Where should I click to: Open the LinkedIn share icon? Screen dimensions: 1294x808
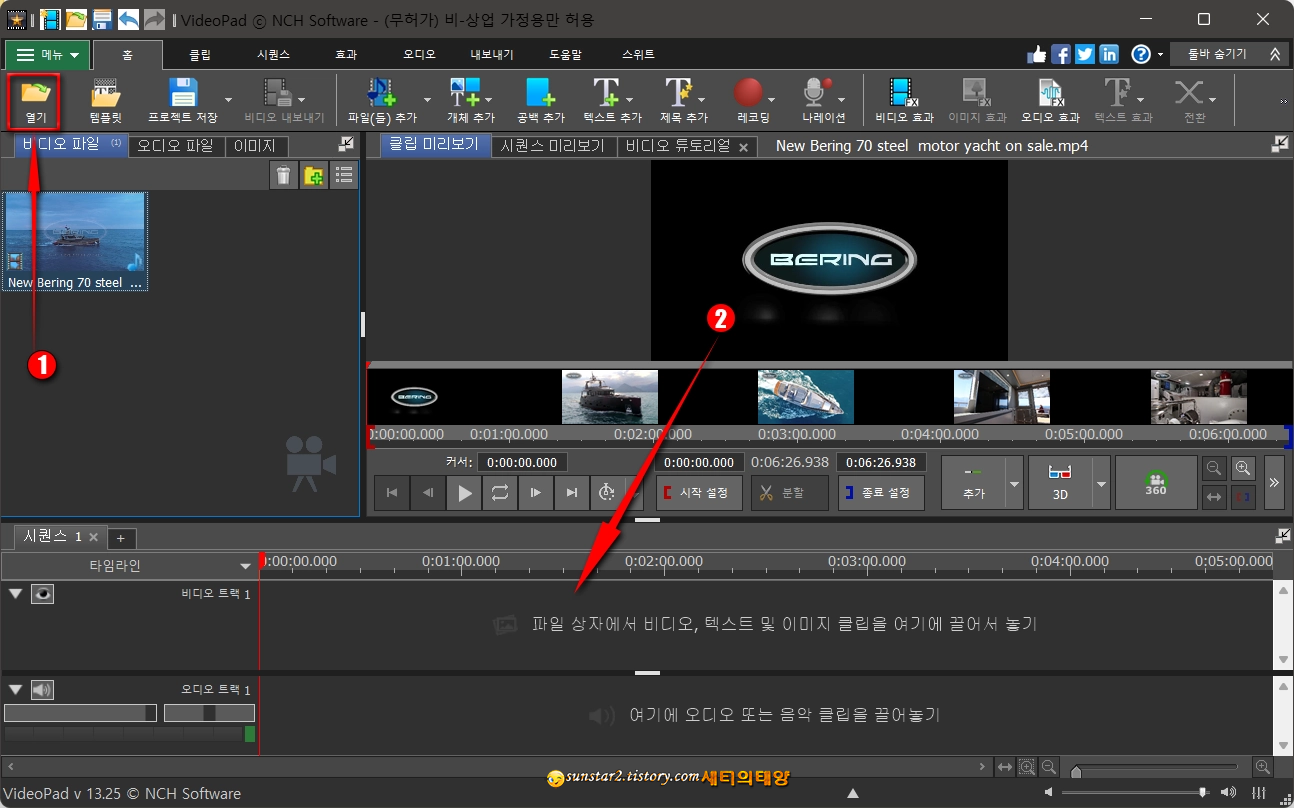click(x=1109, y=54)
